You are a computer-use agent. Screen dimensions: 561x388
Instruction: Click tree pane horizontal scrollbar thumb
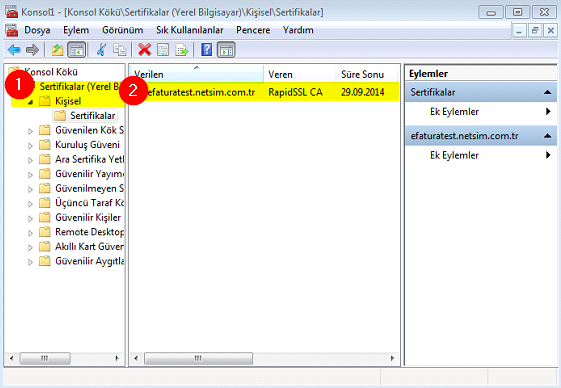click(45, 358)
